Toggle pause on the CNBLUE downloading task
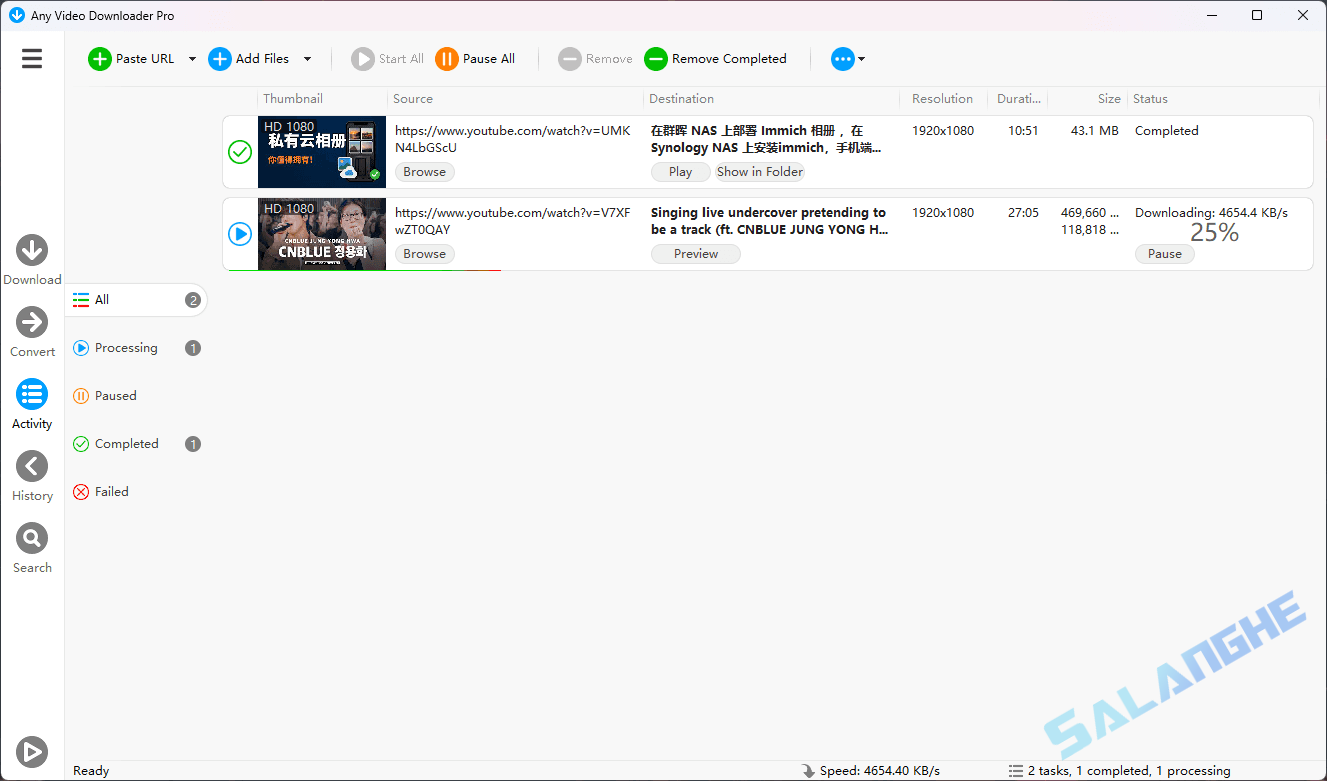The image size is (1327, 781). click(x=1164, y=253)
